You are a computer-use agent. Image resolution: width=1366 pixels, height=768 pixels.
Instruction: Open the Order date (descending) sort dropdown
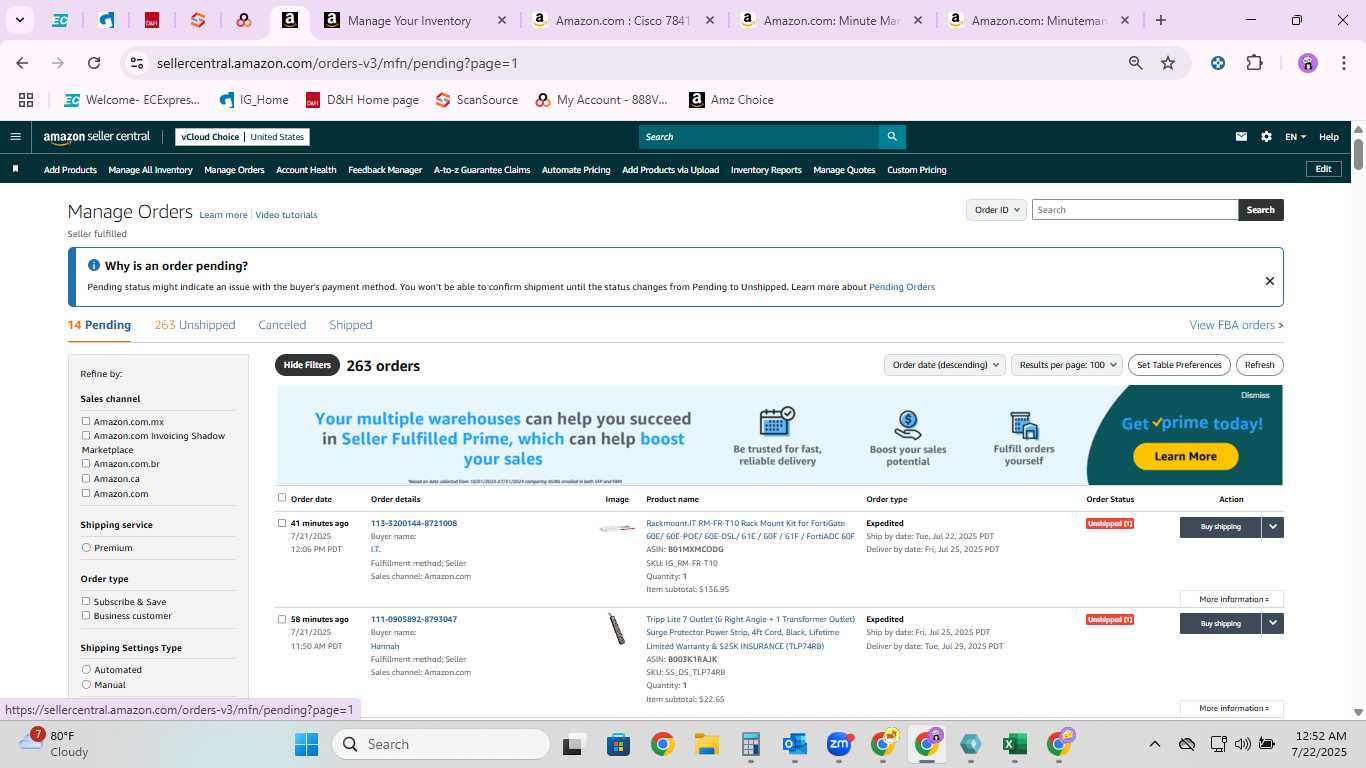[944, 365]
